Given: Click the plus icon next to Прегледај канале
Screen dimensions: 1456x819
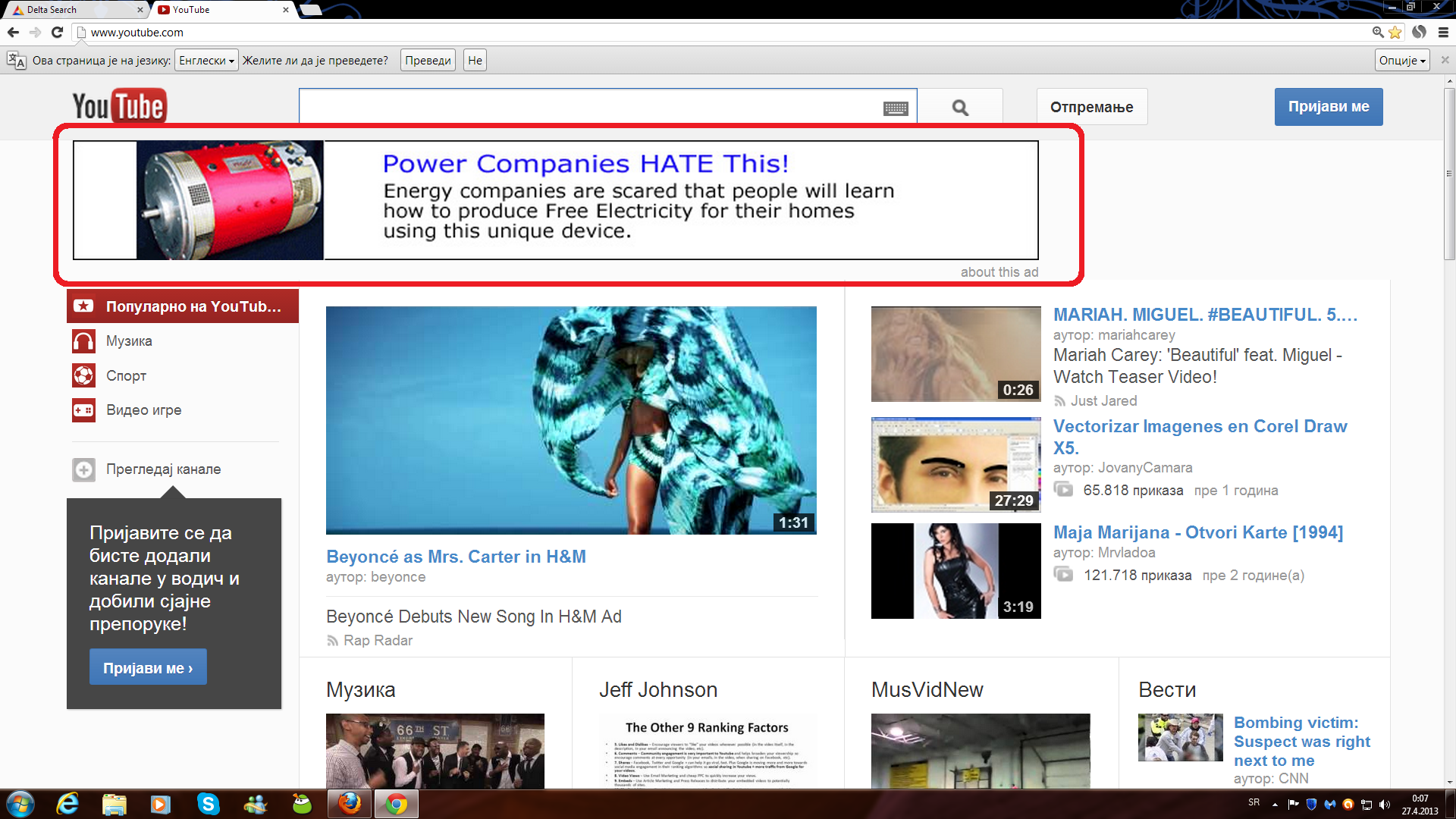Looking at the screenshot, I should pyautogui.click(x=83, y=469).
